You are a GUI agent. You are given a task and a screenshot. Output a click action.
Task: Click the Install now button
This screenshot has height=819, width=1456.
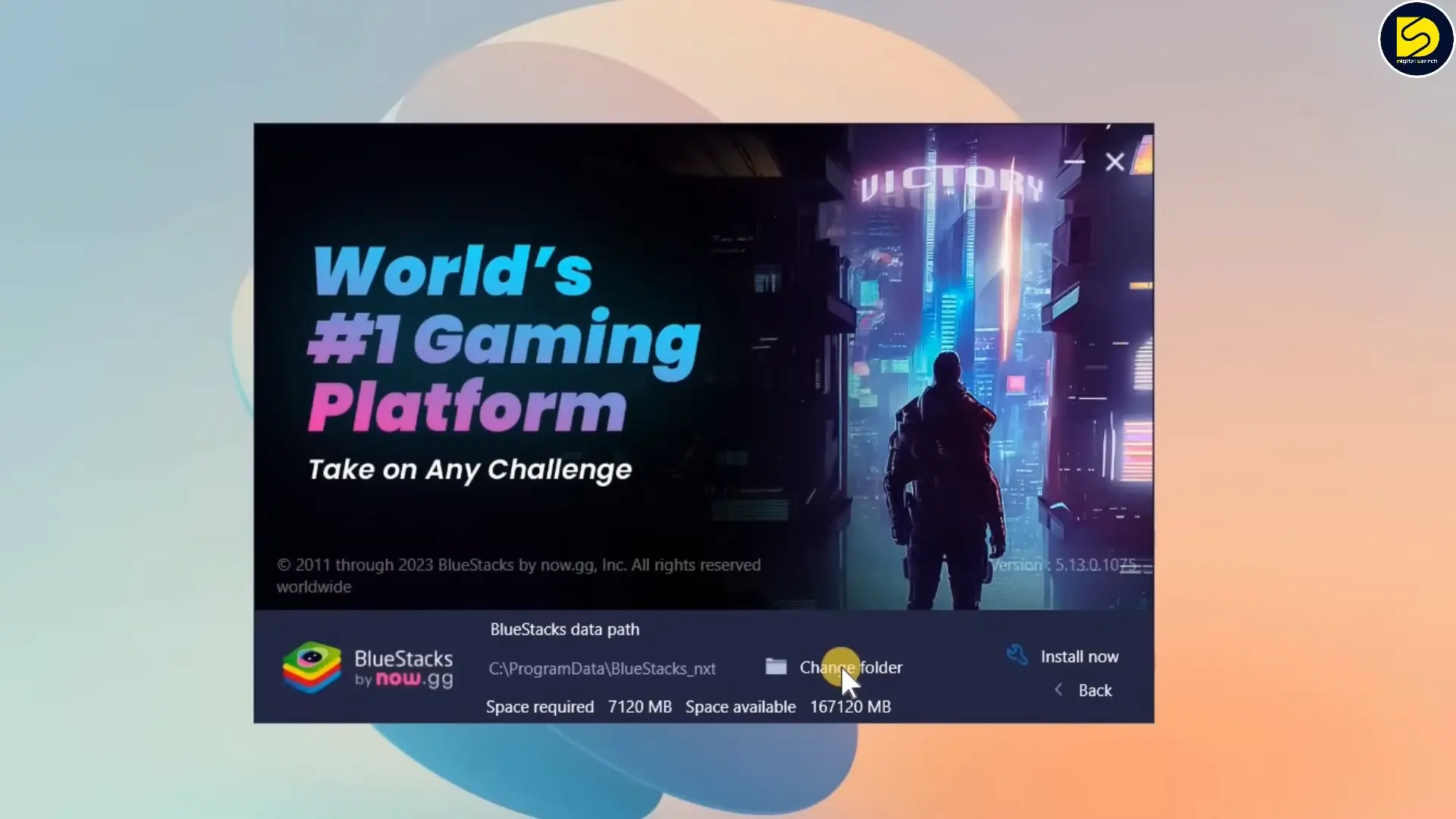point(1079,657)
